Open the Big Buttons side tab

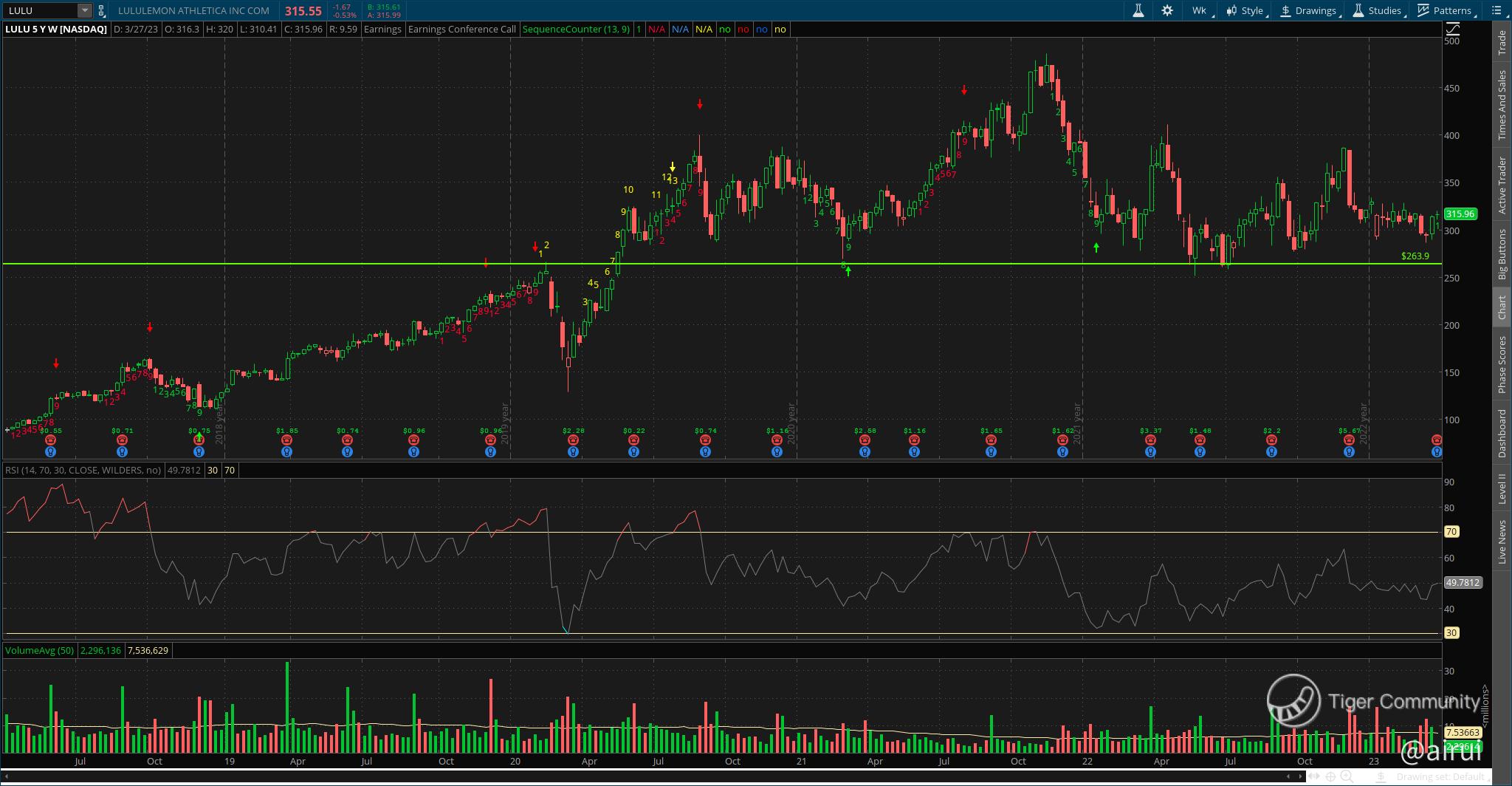[x=1502, y=253]
